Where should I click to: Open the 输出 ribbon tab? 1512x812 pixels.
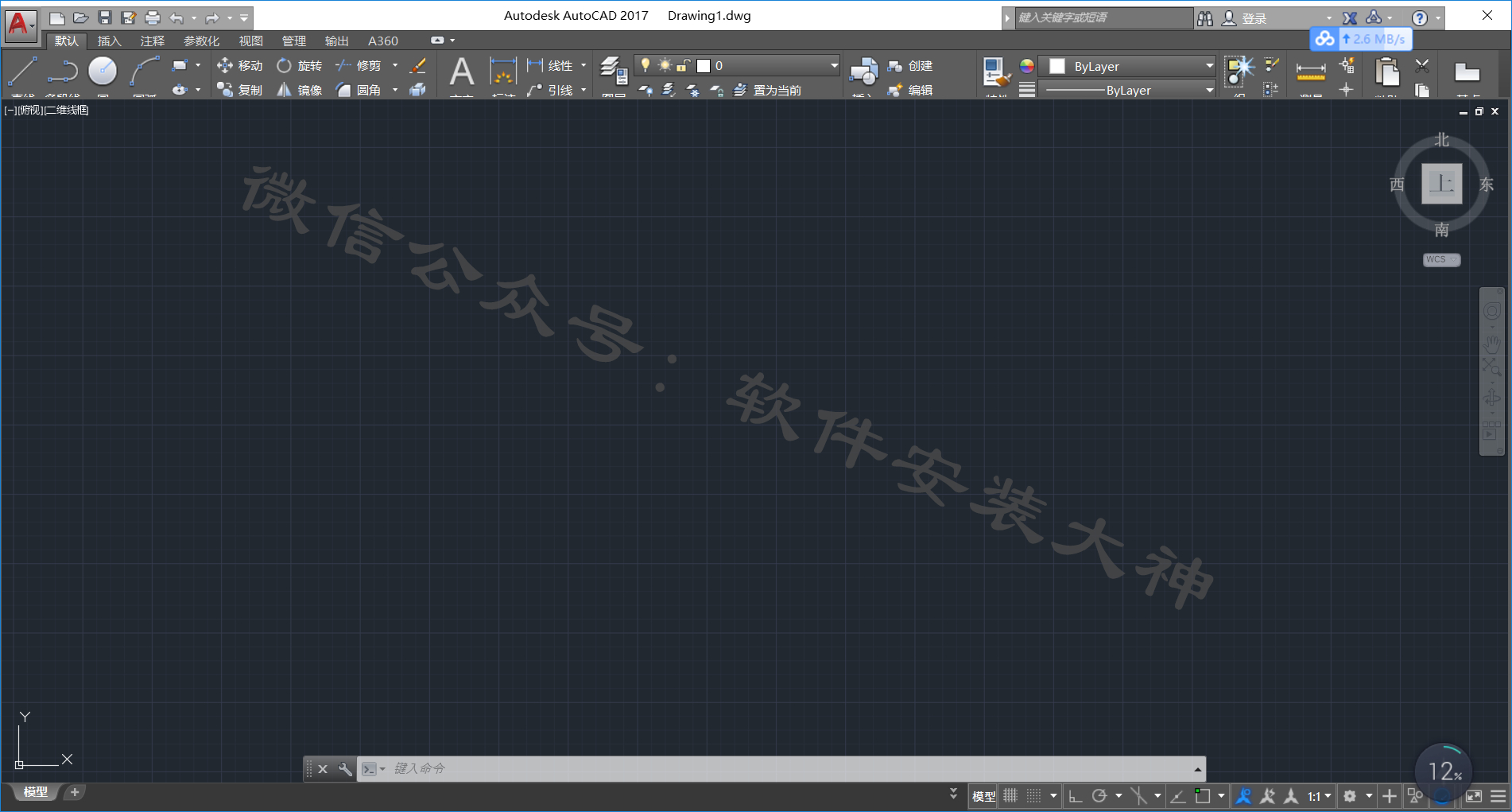[337, 41]
